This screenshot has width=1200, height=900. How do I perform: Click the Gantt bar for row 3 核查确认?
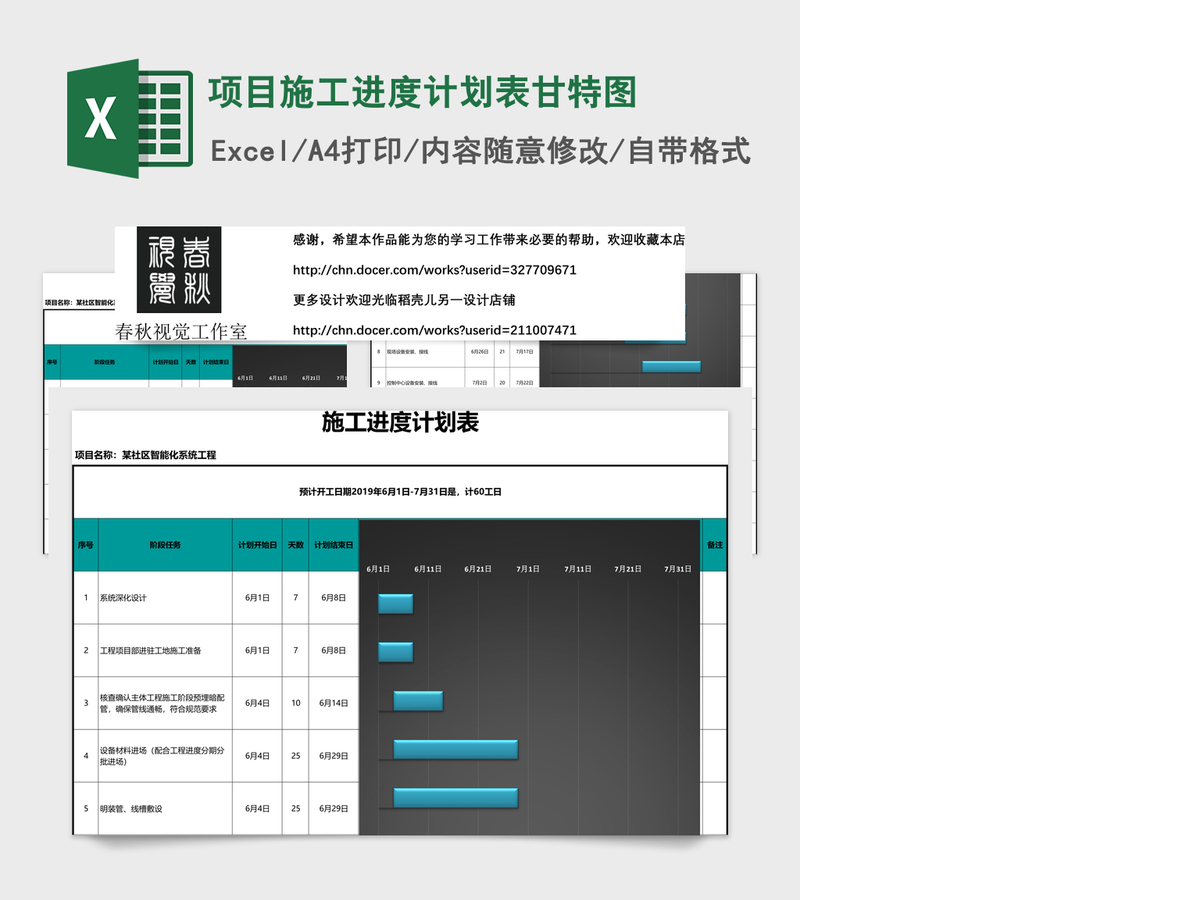point(418,700)
